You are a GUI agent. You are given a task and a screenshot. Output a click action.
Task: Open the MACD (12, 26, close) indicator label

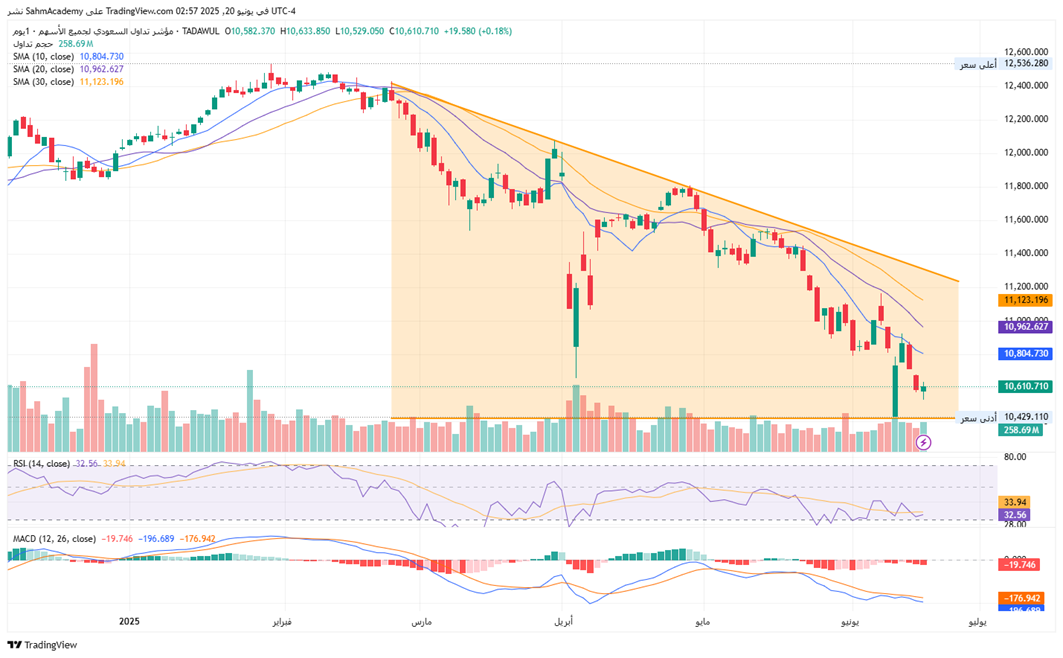coord(54,539)
